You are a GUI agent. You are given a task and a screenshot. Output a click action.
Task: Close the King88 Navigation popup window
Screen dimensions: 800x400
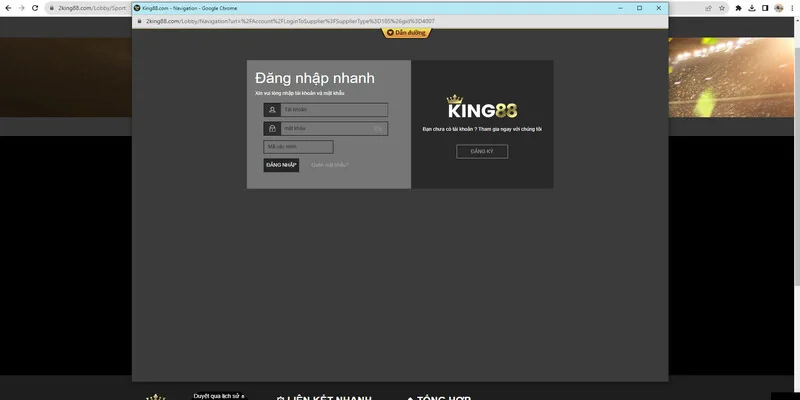point(659,8)
